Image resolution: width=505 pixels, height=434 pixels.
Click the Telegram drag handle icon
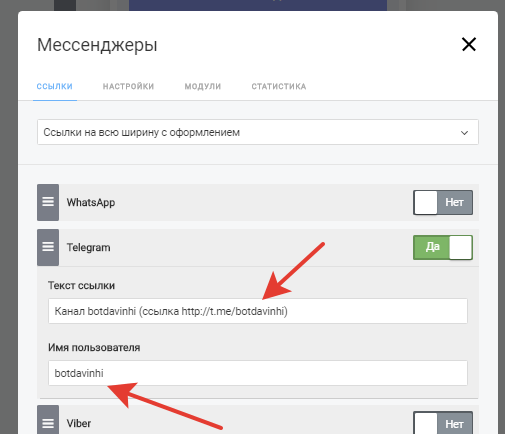(x=48, y=247)
